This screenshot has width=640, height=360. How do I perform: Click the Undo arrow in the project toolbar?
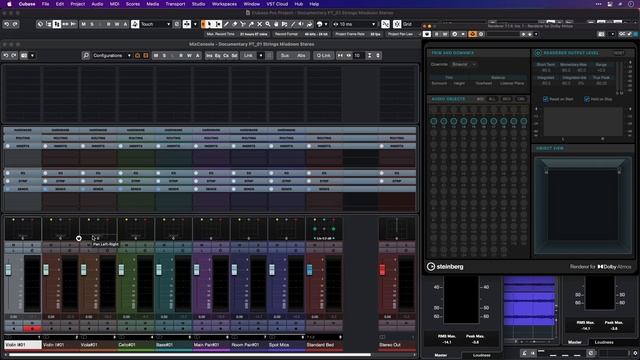(7, 24)
